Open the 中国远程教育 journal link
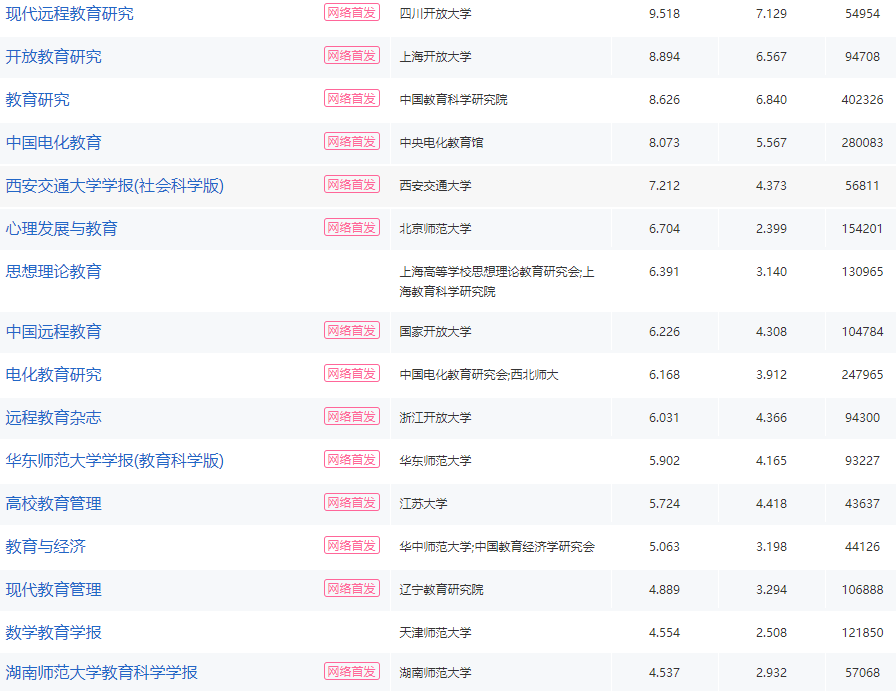The image size is (896, 691). (54, 331)
